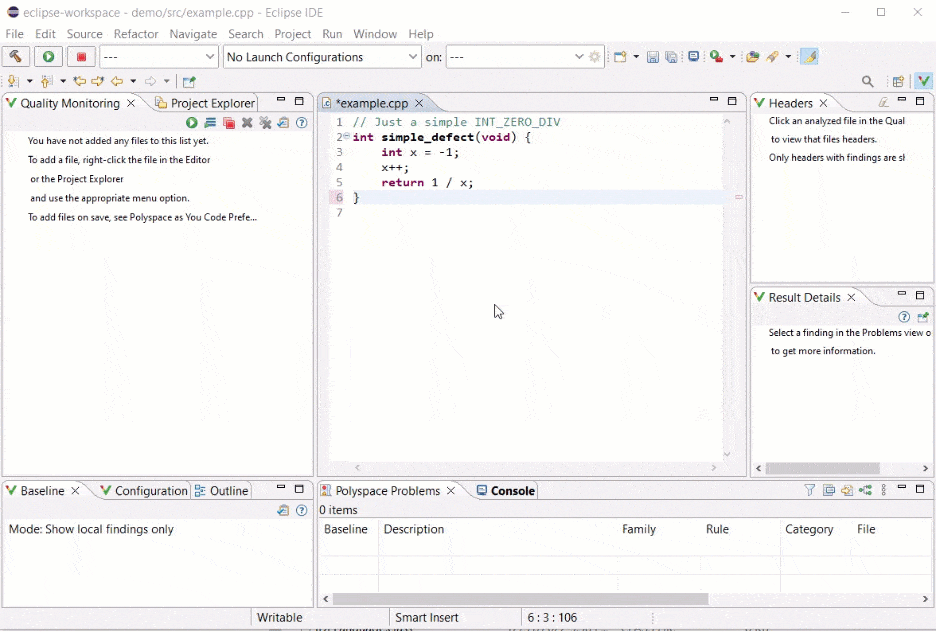Open the No Launch Configurations dropdown
936x632 pixels.
pyautogui.click(x=322, y=57)
